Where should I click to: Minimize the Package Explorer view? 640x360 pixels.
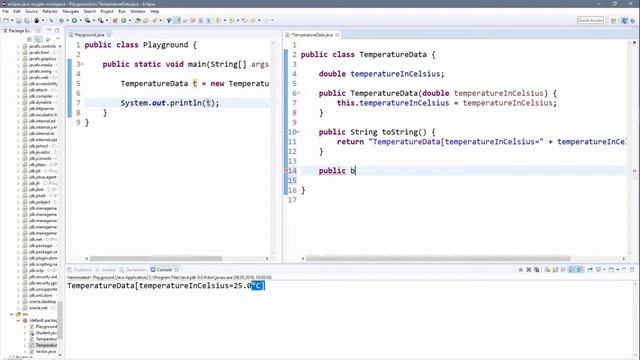tap(49, 30)
